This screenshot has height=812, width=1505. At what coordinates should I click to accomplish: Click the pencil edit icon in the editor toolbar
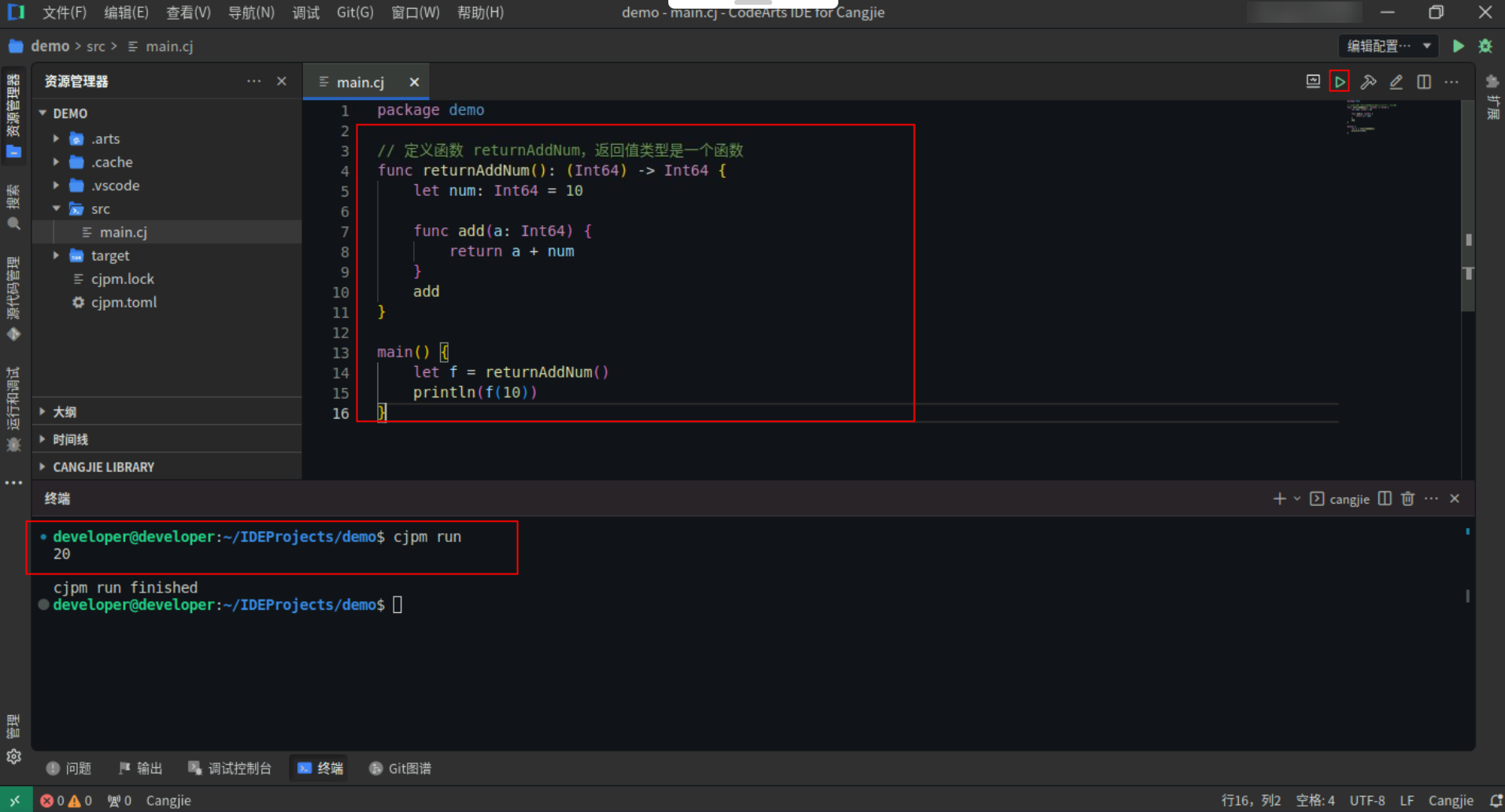(x=1396, y=81)
